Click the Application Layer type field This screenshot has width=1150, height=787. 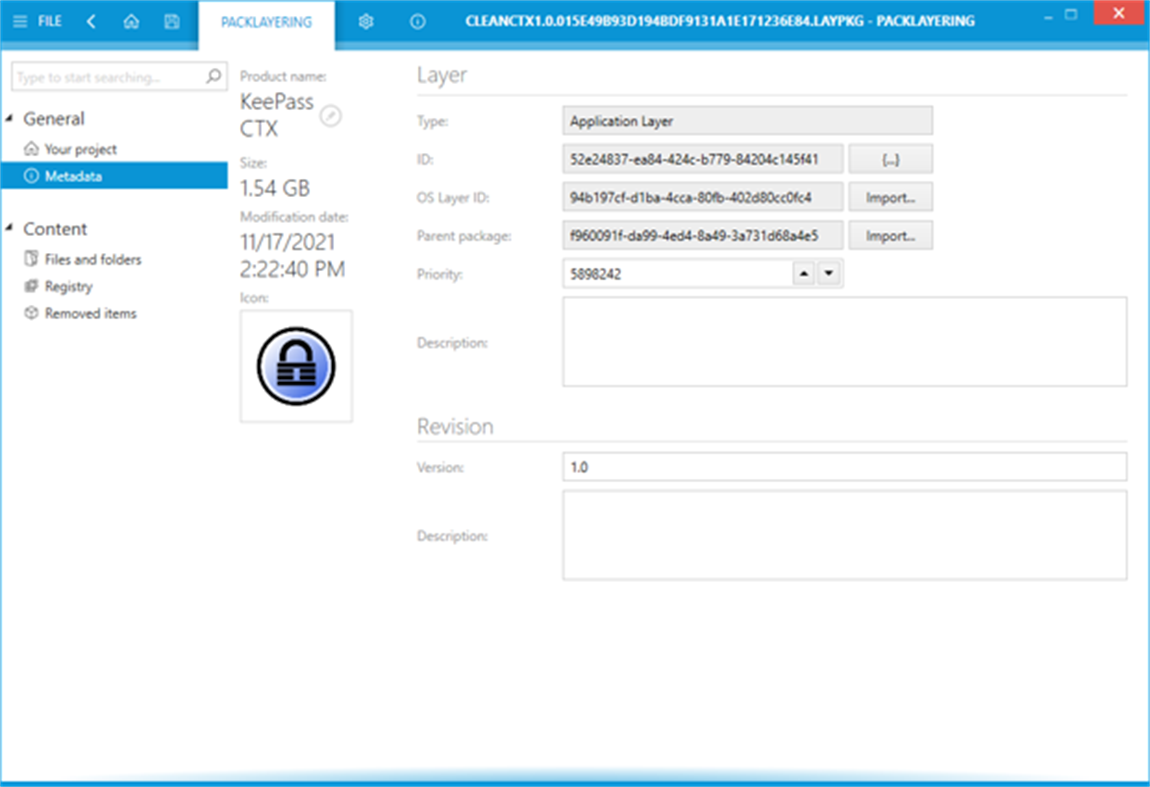coord(747,121)
